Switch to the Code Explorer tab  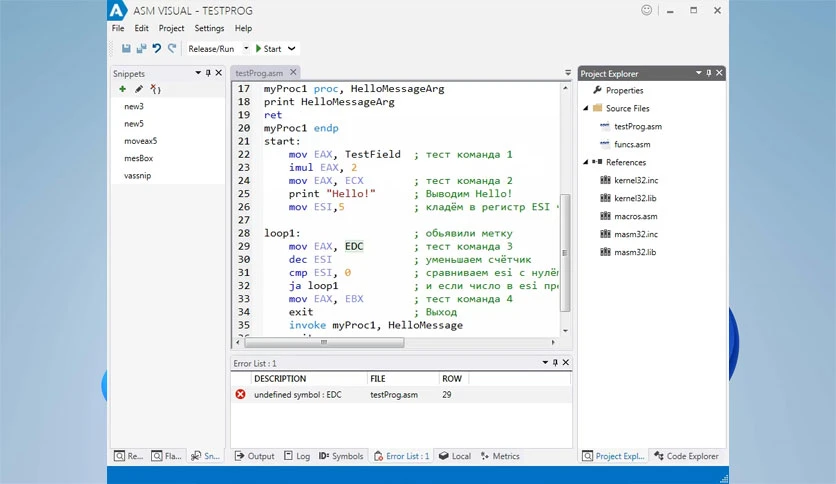click(x=687, y=456)
